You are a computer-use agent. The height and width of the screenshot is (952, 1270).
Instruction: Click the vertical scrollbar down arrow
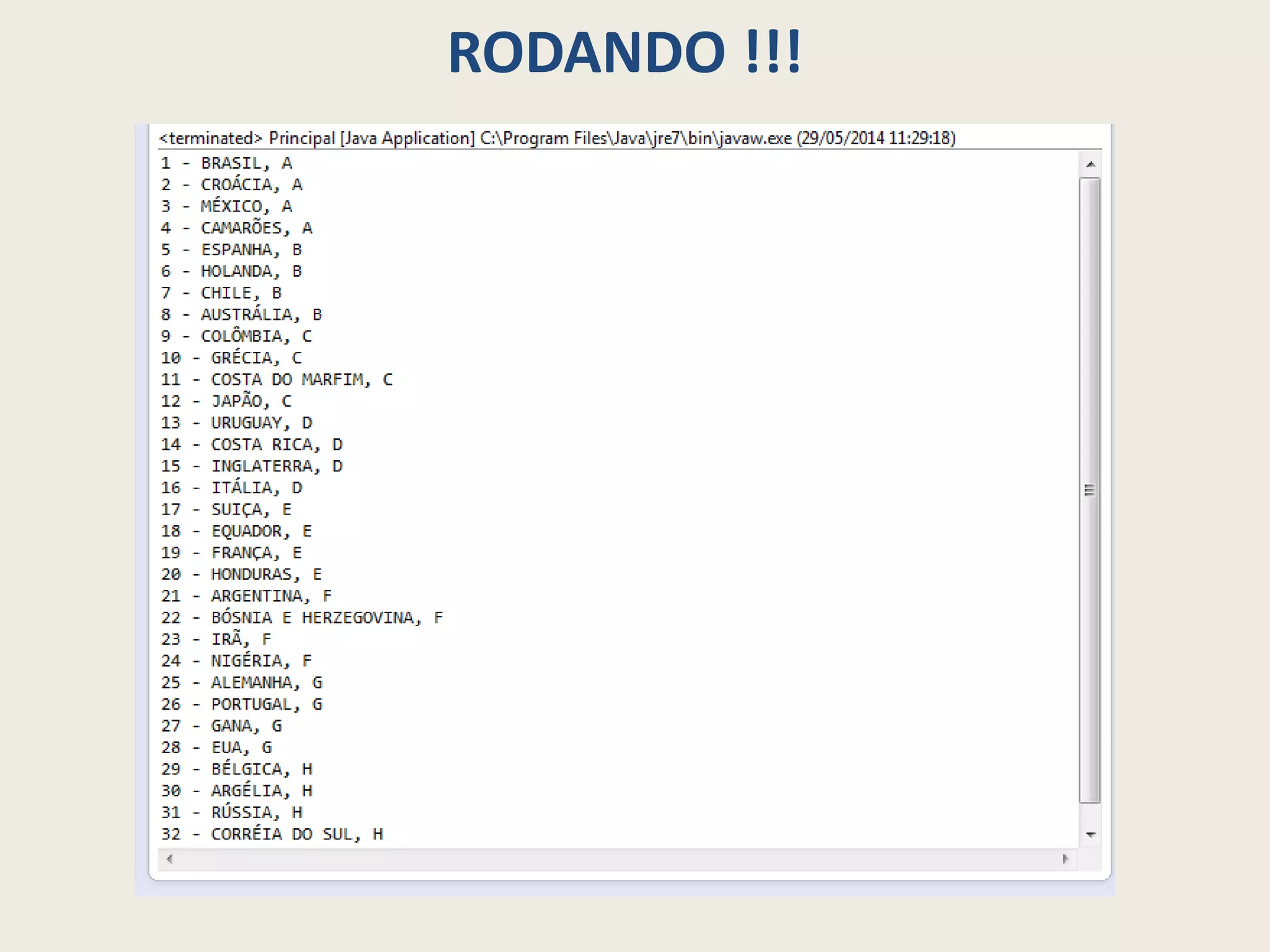(1090, 835)
